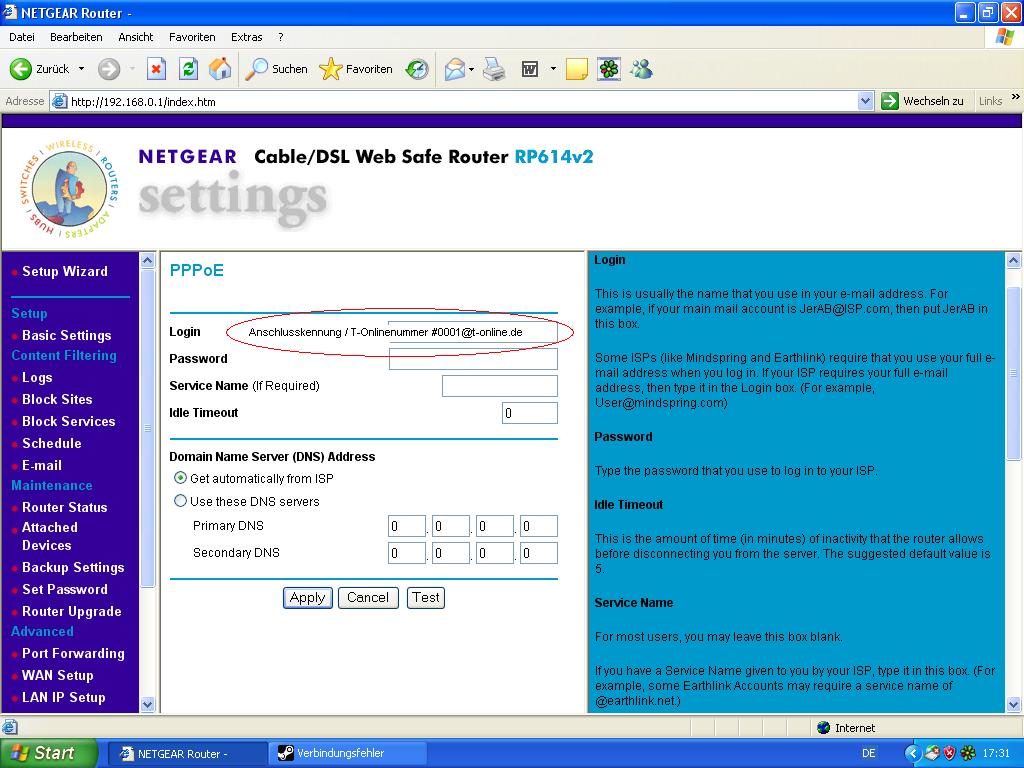Open the Messenger people icon
1024x768 pixels.
click(641, 69)
